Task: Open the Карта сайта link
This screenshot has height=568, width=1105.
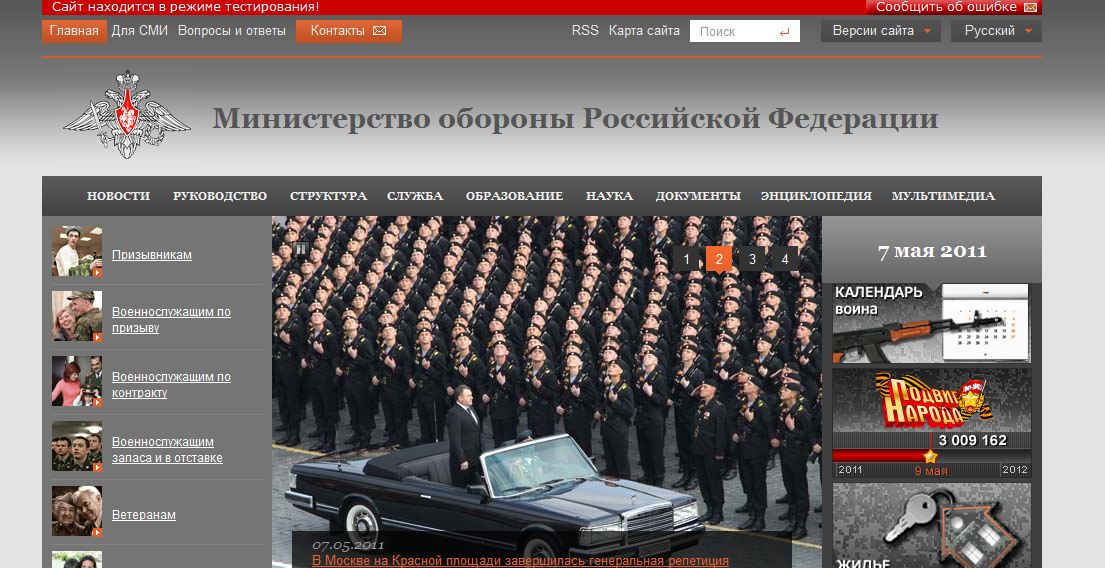Action: point(644,31)
